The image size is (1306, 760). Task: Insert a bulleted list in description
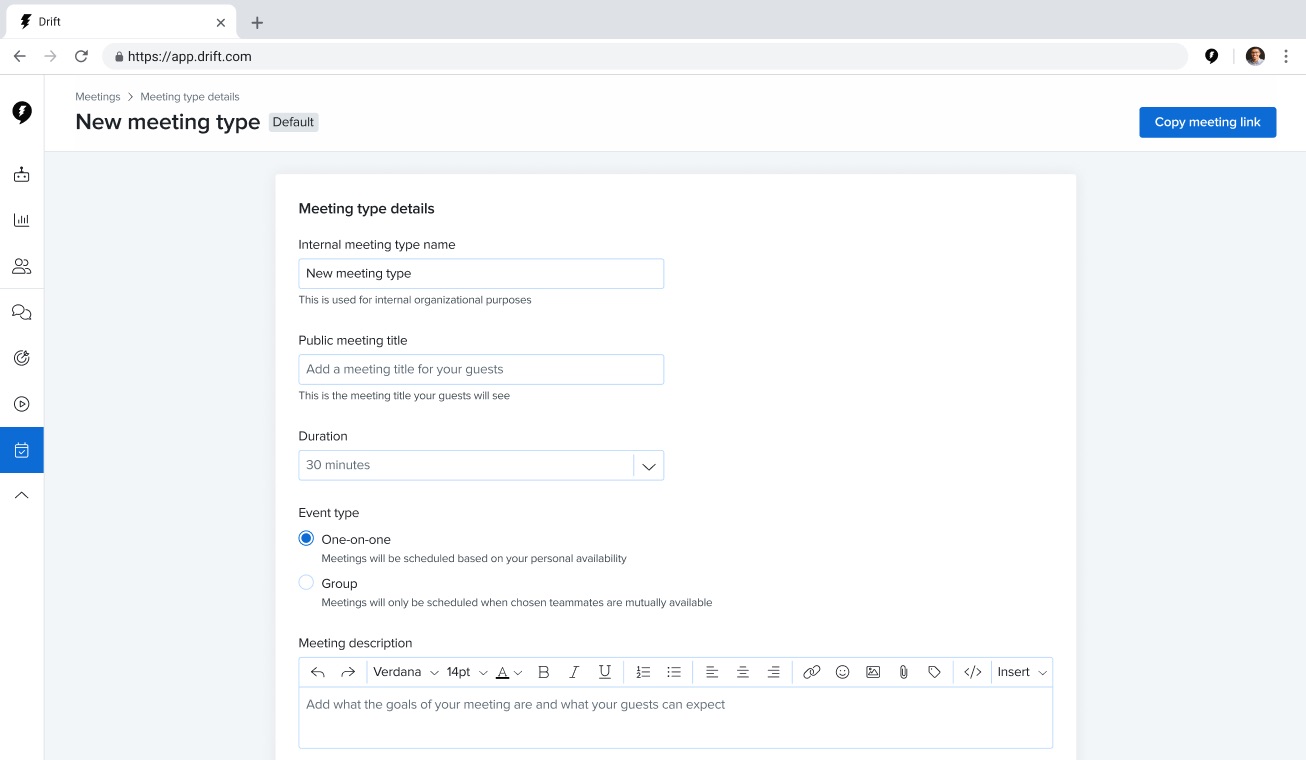tap(674, 672)
